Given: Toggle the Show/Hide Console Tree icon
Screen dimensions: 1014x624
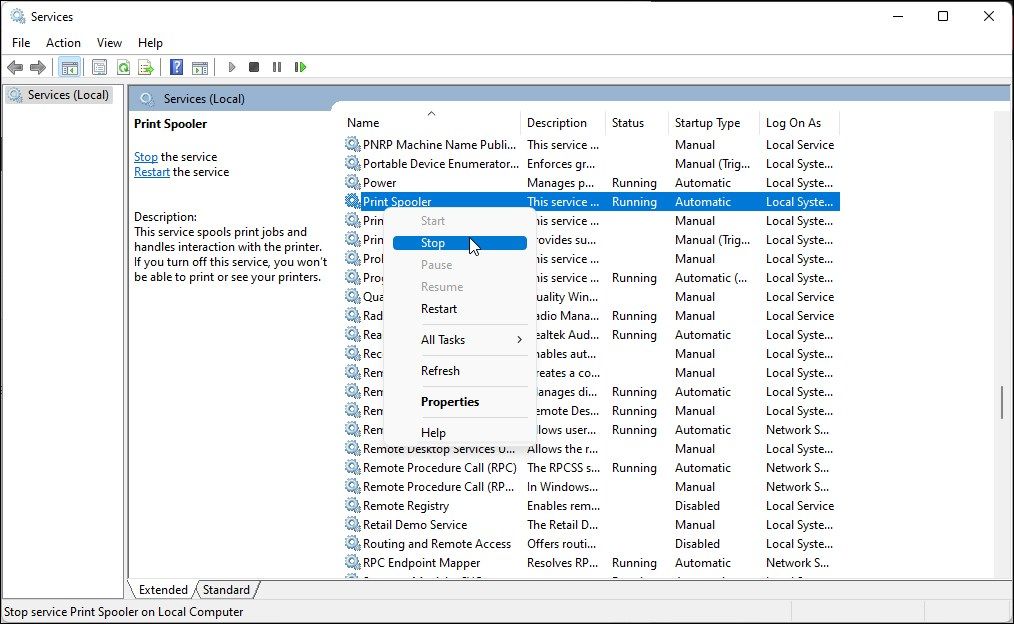Looking at the screenshot, I should pos(68,67).
